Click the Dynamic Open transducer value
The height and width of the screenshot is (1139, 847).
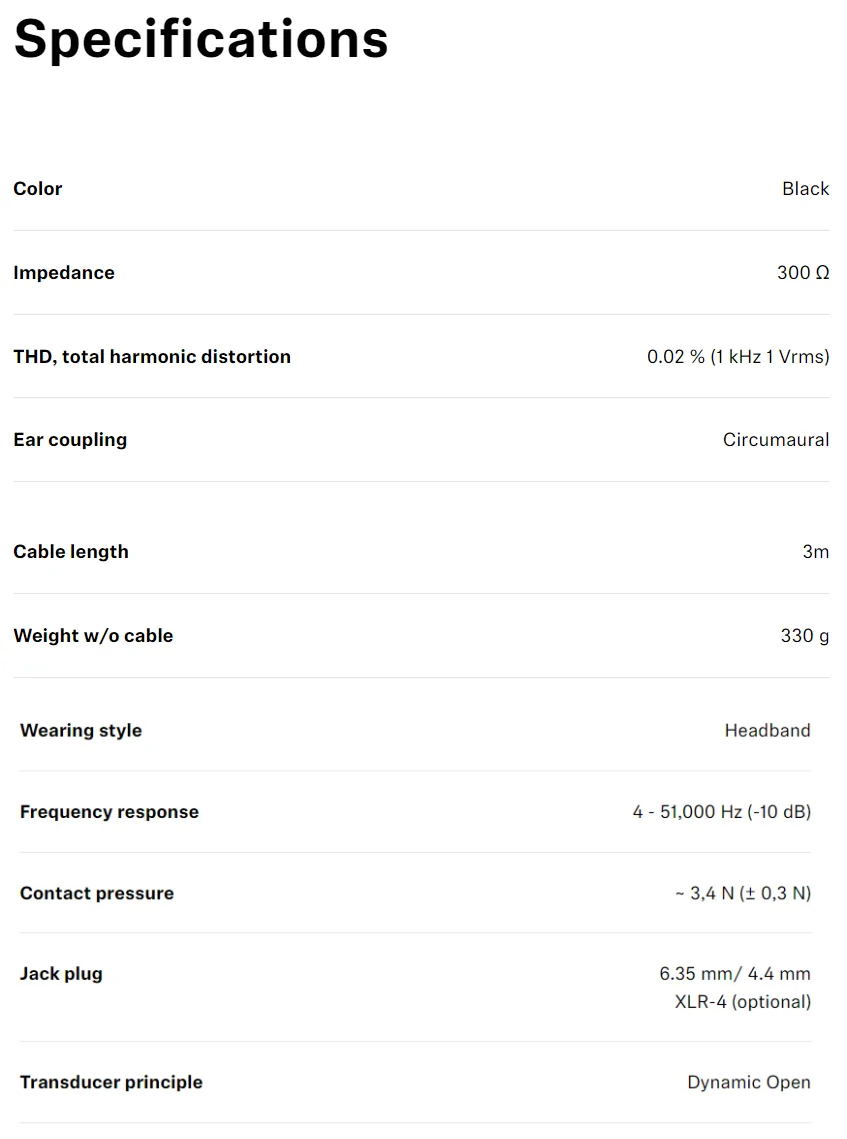click(749, 1082)
